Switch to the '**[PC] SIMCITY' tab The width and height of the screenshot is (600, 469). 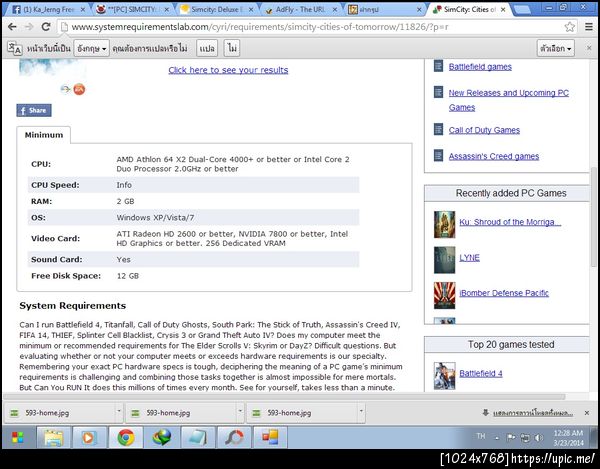point(132,10)
